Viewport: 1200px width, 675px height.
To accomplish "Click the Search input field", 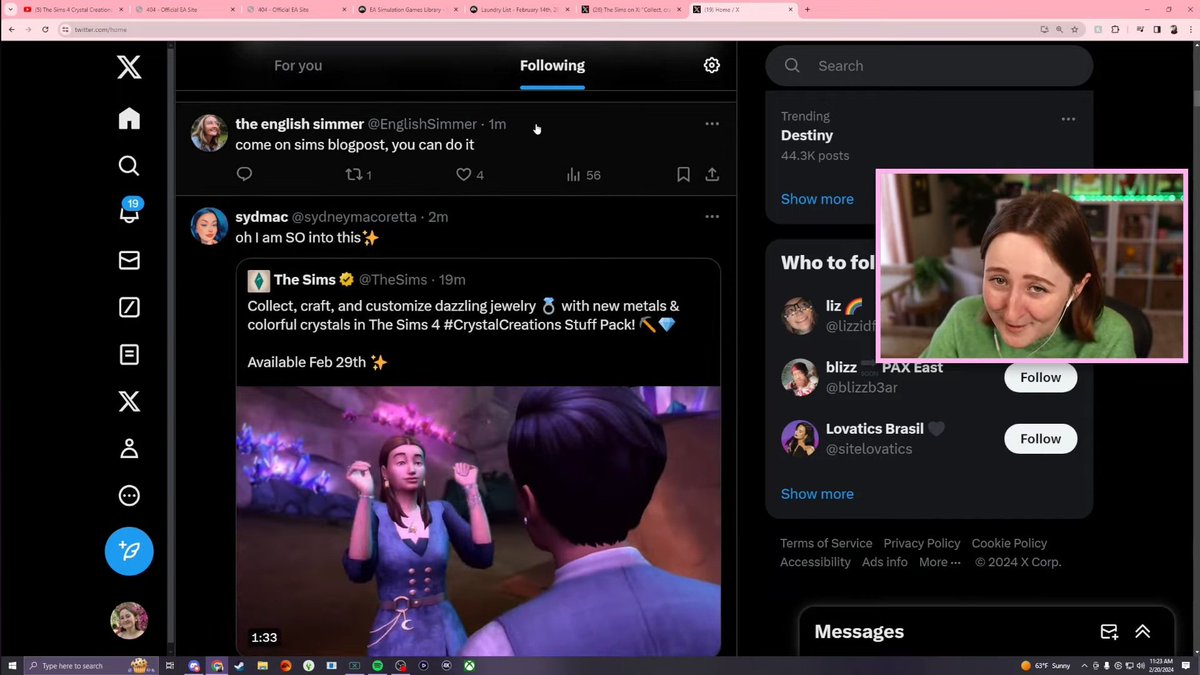I will [929, 66].
